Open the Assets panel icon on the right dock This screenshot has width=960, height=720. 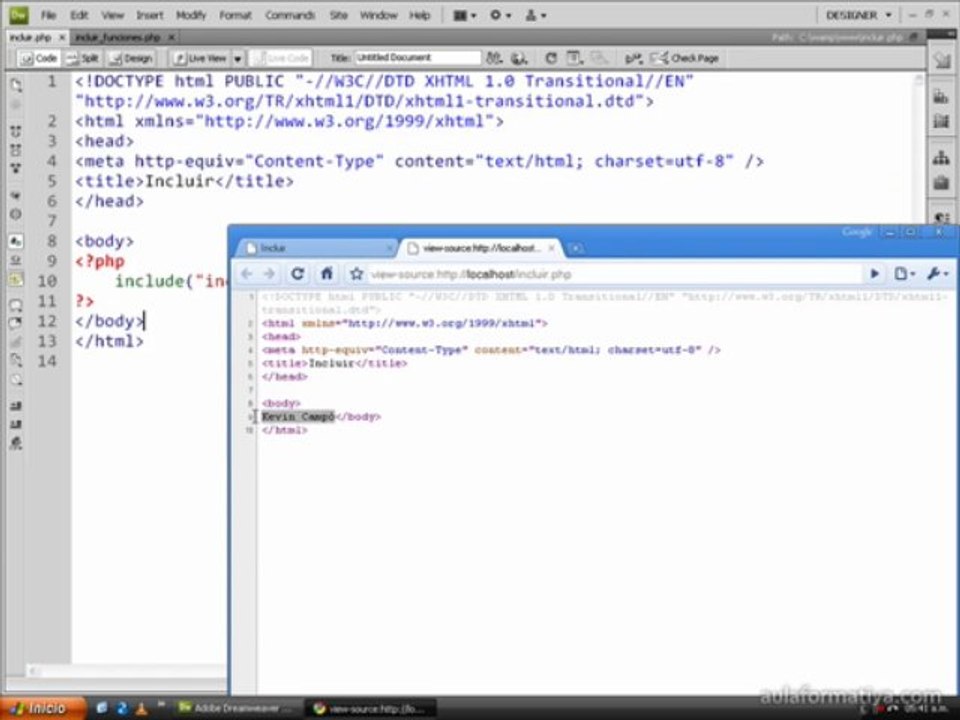tap(942, 182)
